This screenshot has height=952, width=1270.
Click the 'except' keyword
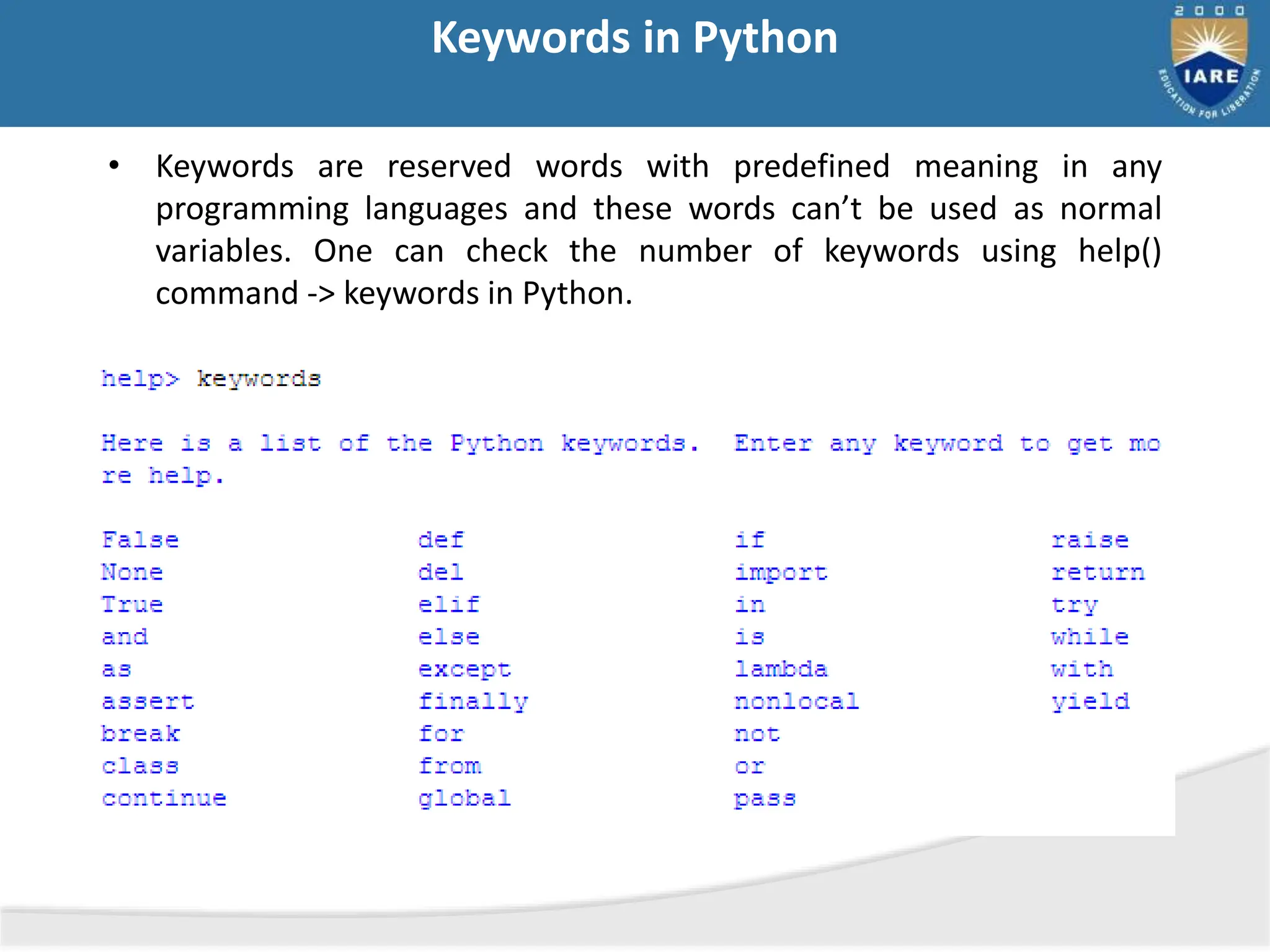point(464,669)
